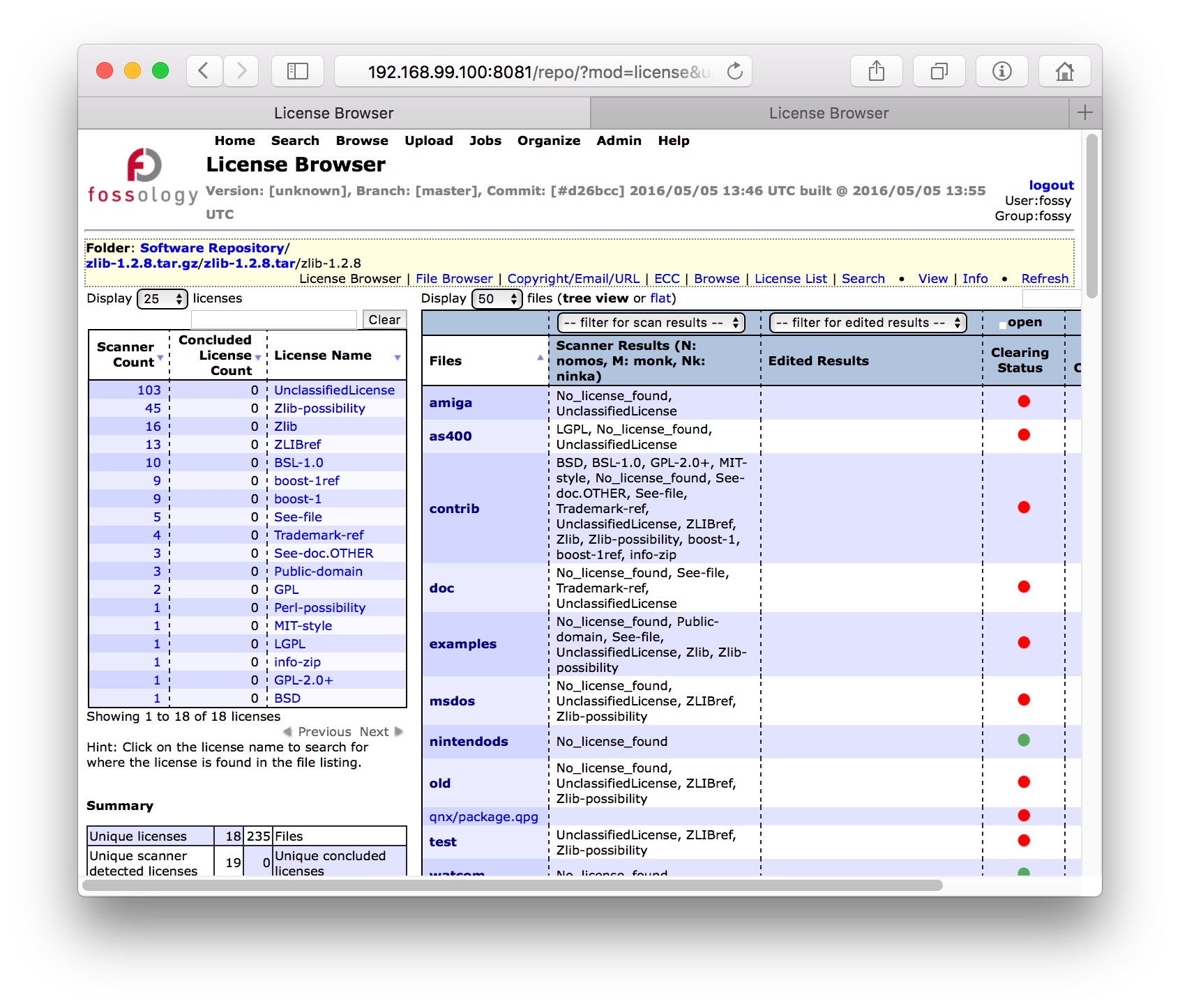The height and width of the screenshot is (1008, 1180).
Task: Open the Browse menu
Action: click(x=362, y=140)
